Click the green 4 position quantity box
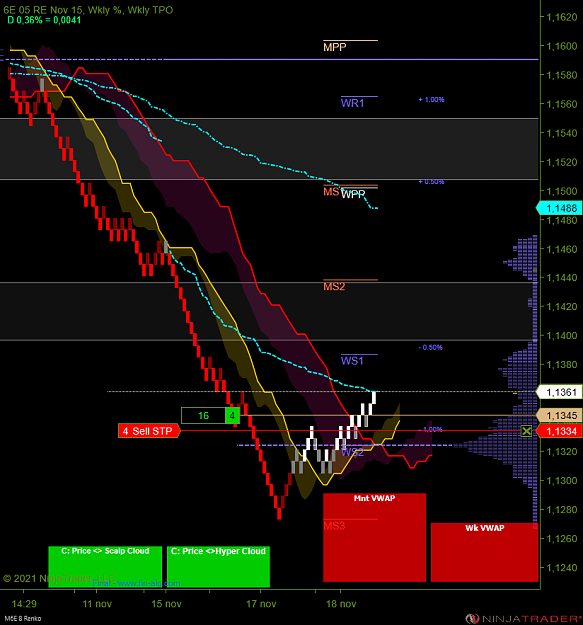The height and width of the screenshot is (625, 583). click(x=232, y=416)
